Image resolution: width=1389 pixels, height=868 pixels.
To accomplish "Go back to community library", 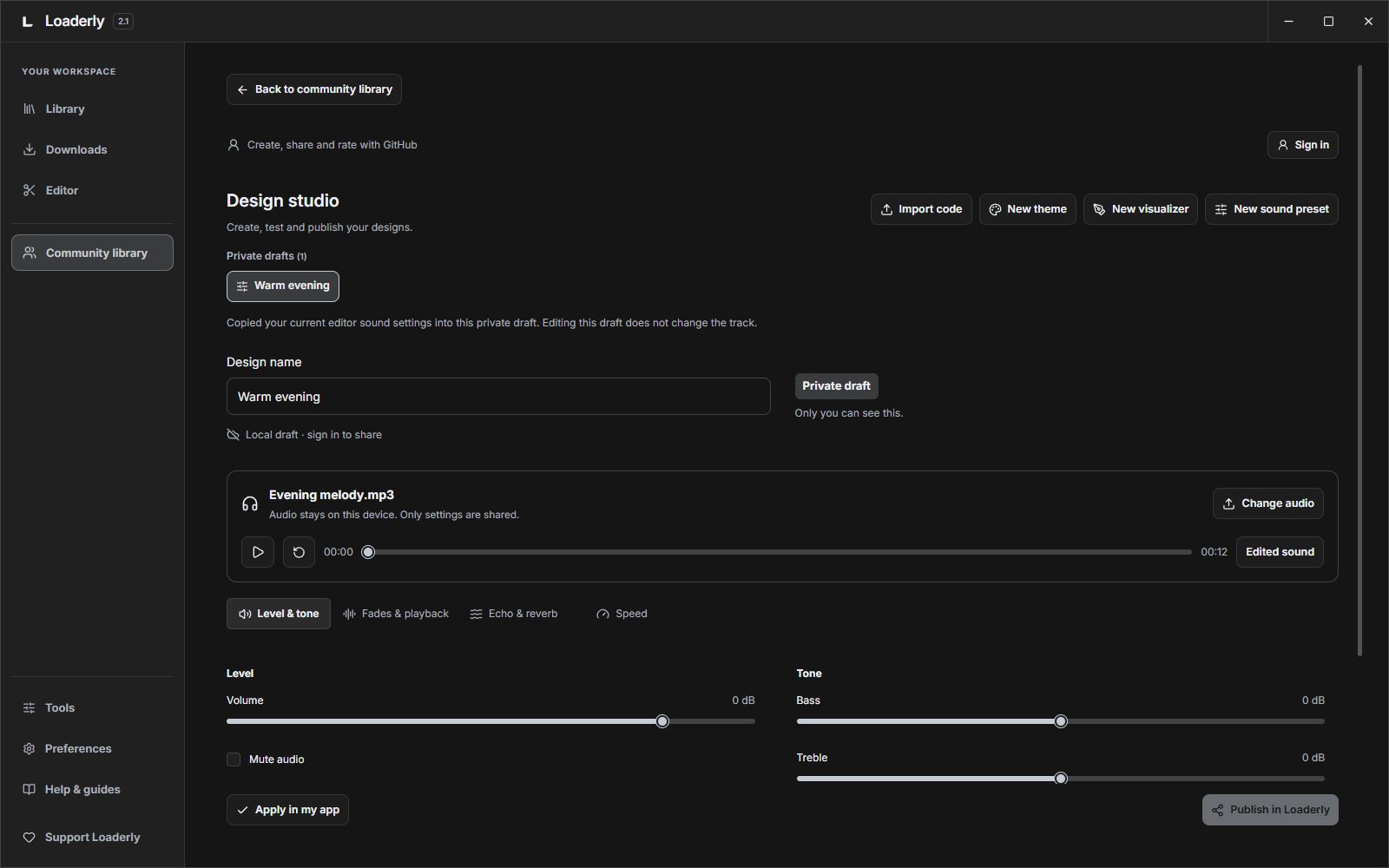I will click(x=314, y=89).
